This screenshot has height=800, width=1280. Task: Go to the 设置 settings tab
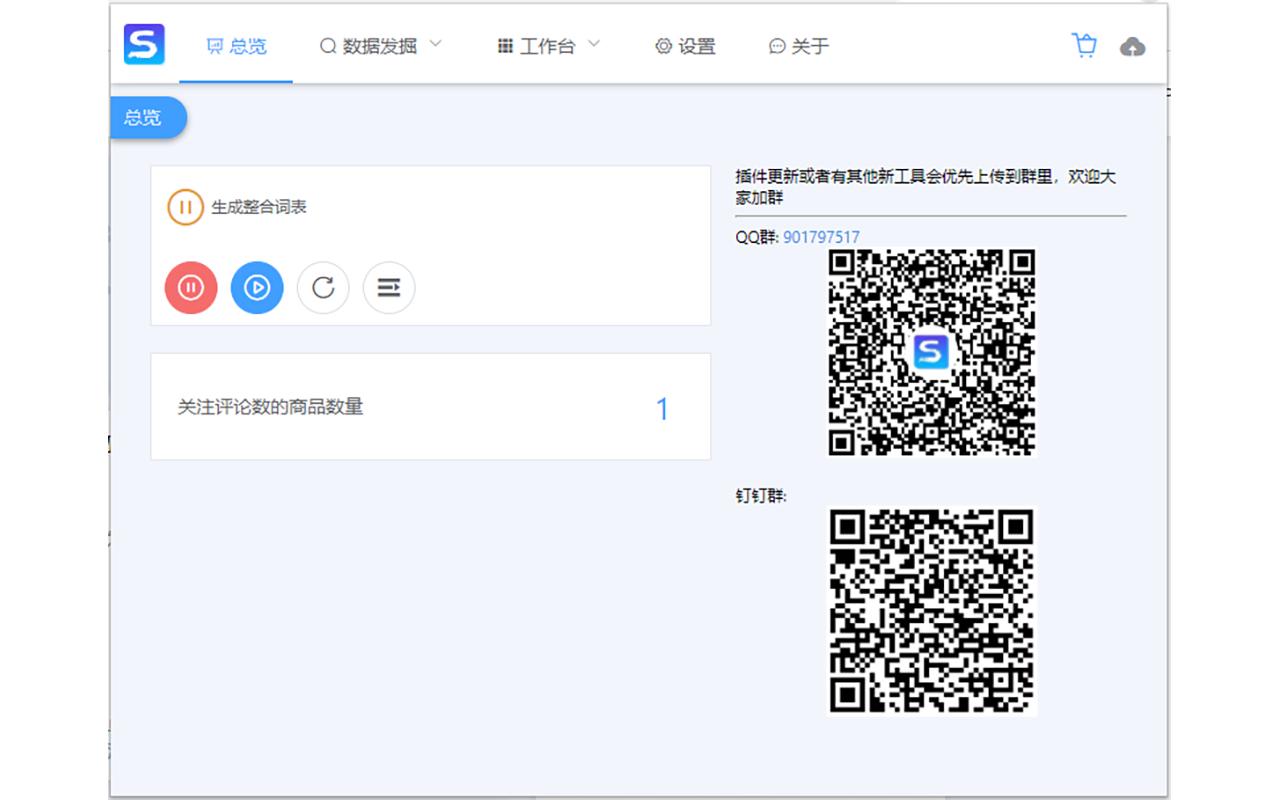(x=685, y=46)
